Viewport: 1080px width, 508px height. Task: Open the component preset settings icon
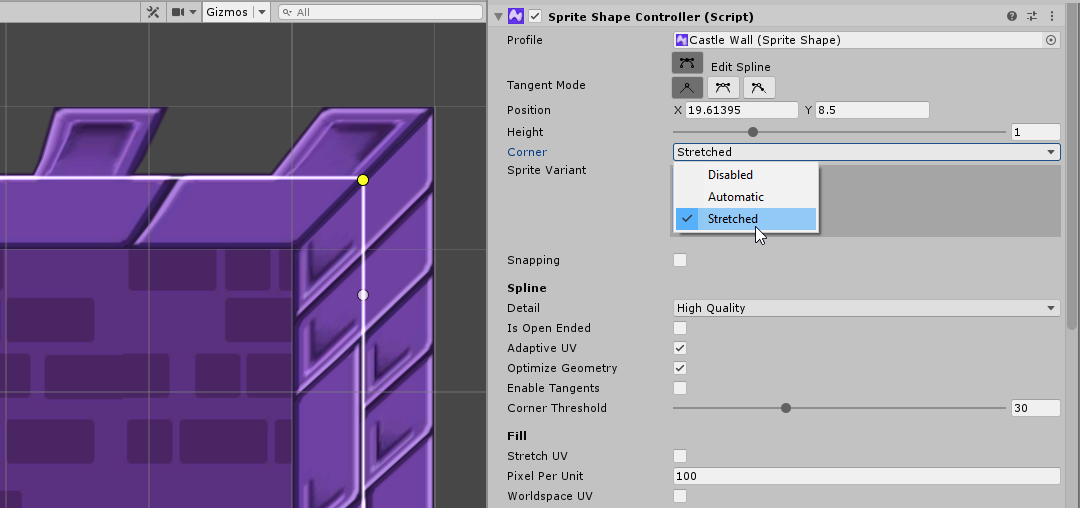pyautogui.click(x=1032, y=16)
